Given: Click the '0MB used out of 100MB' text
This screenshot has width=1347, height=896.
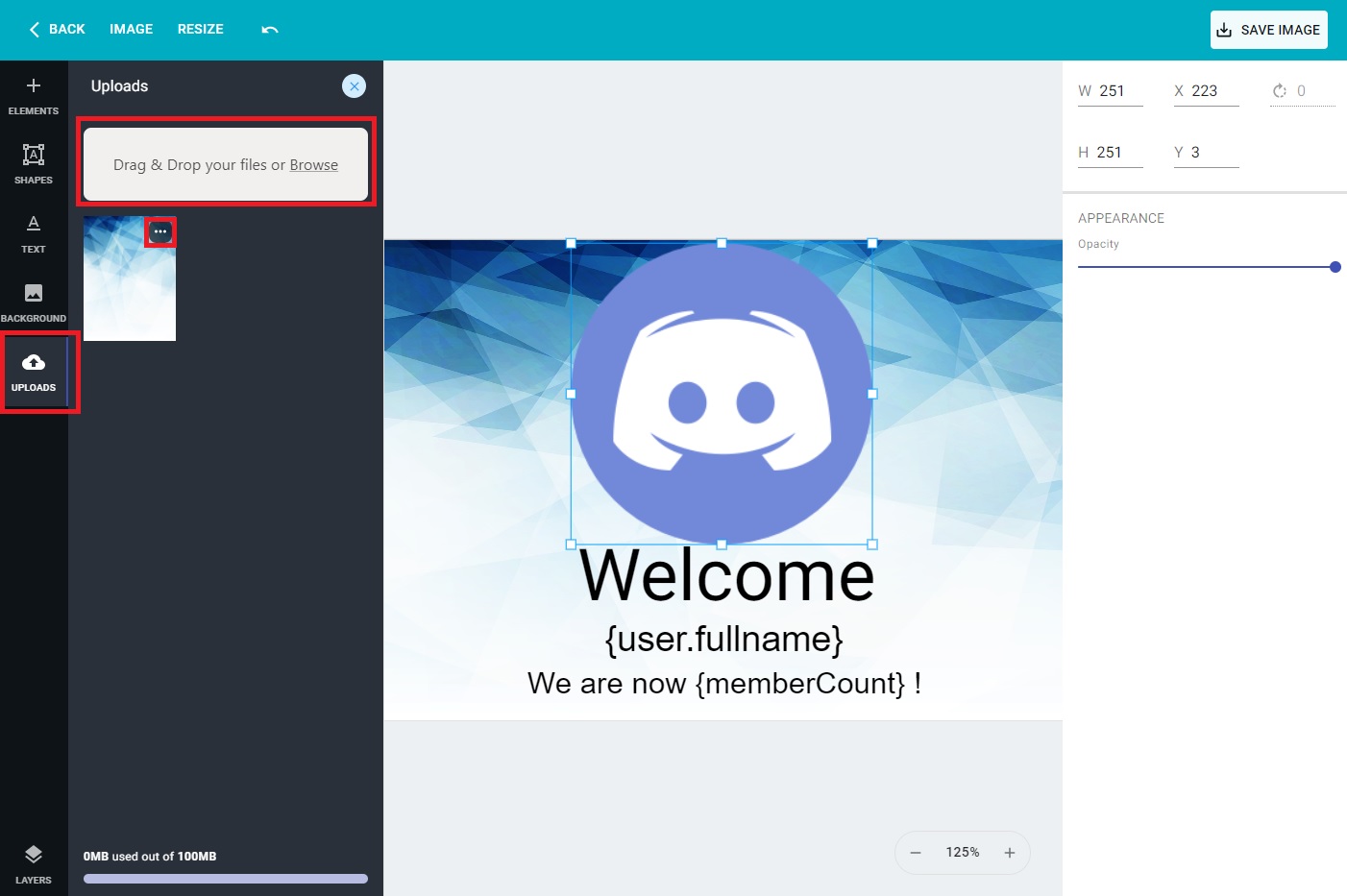Looking at the screenshot, I should (150, 857).
